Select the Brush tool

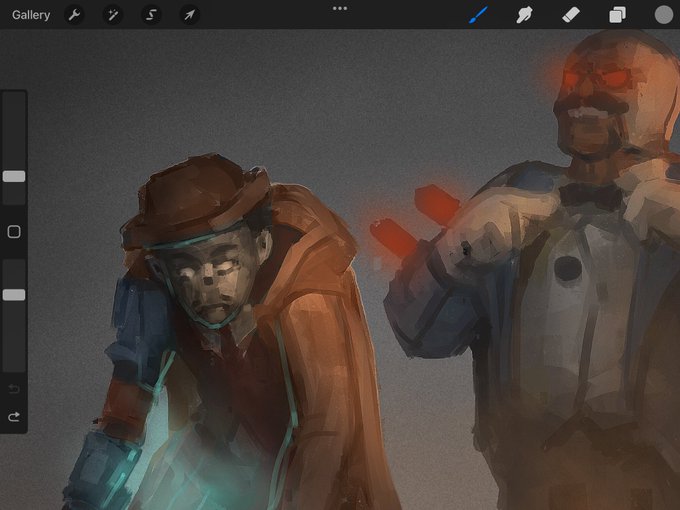click(479, 15)
